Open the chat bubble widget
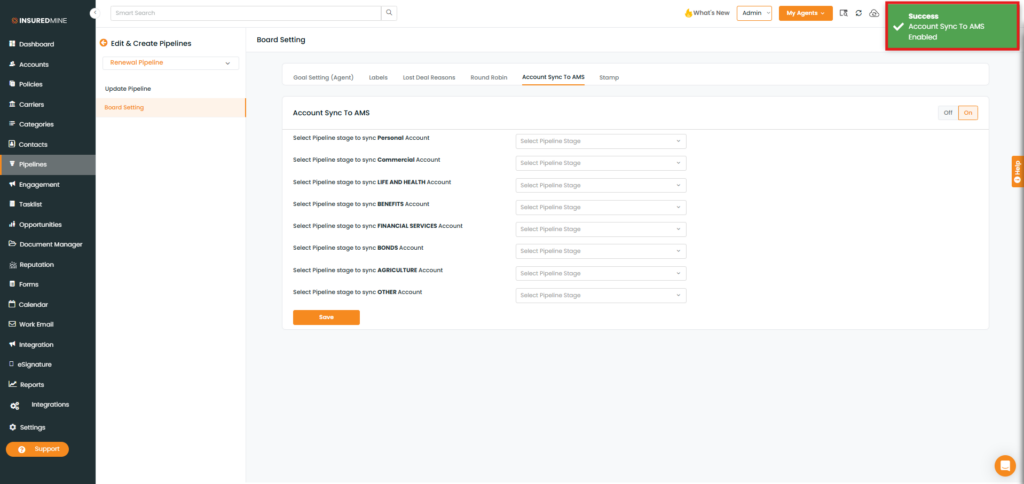Screen dimensions: 1024x484 [x=1004, y=465]
